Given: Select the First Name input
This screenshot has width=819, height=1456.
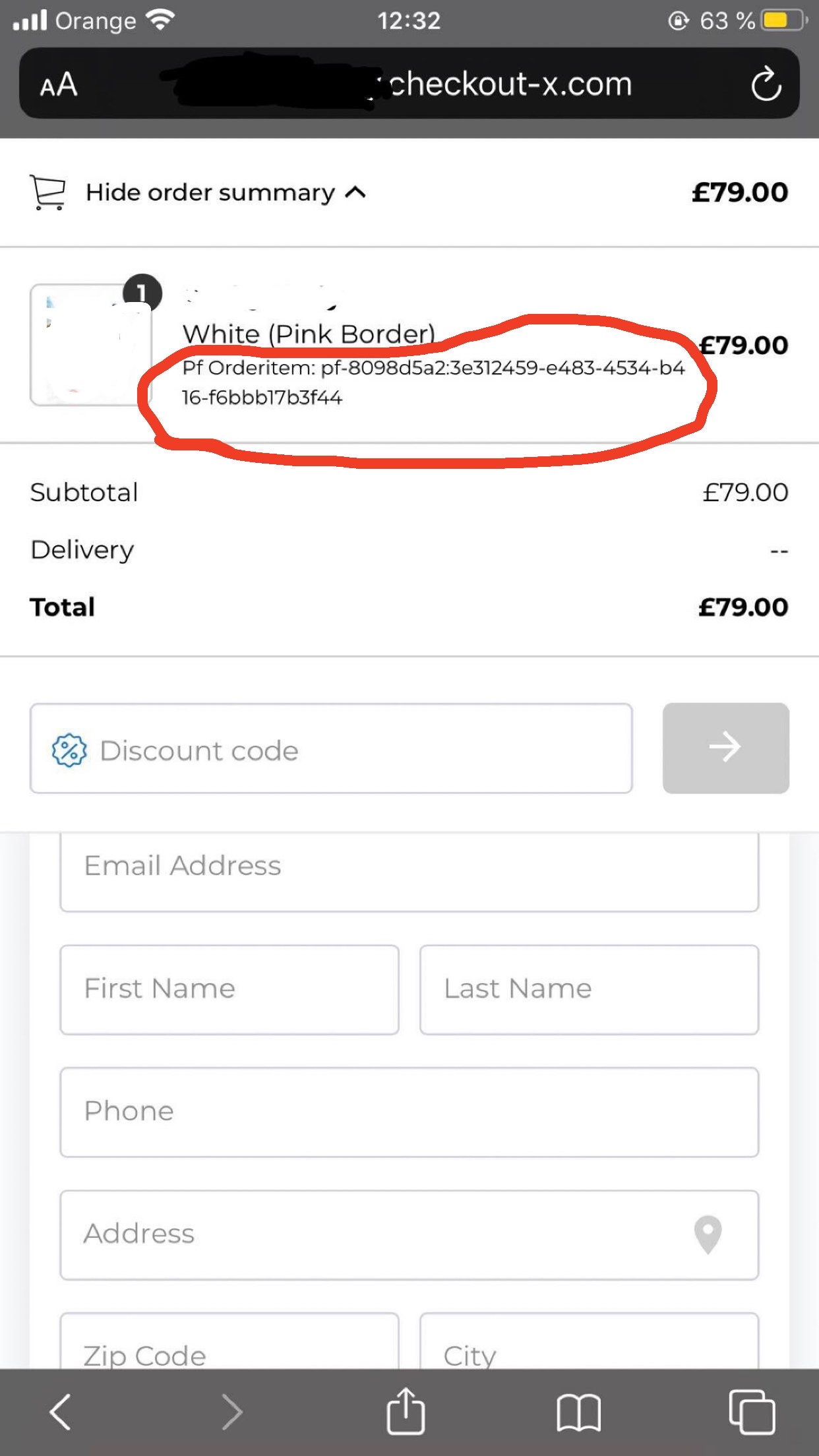Looking at the screenshot, I should point(229,989).
